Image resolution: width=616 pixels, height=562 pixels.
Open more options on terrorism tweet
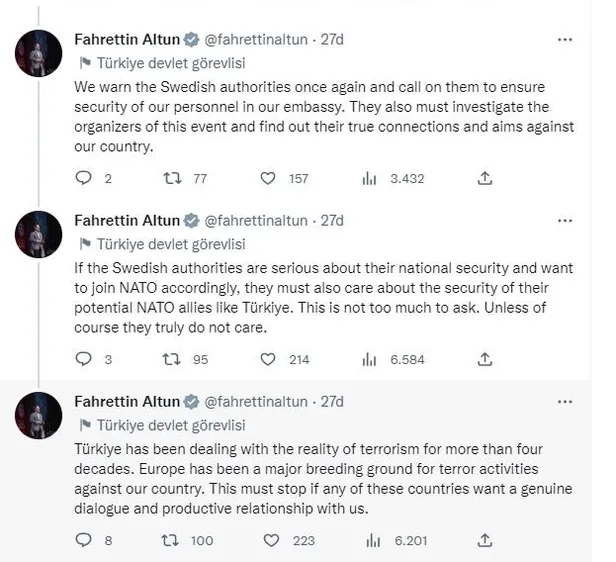pyautogui.click(x=565, y=402)
